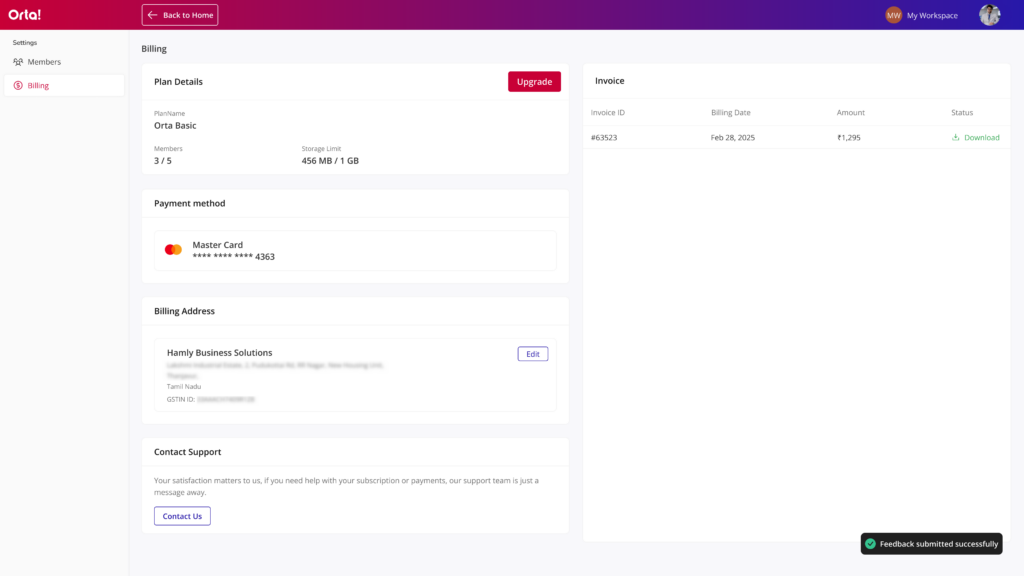Click the Orta! logo
This screenshot has width=1024, height=576.
point(25,15)
